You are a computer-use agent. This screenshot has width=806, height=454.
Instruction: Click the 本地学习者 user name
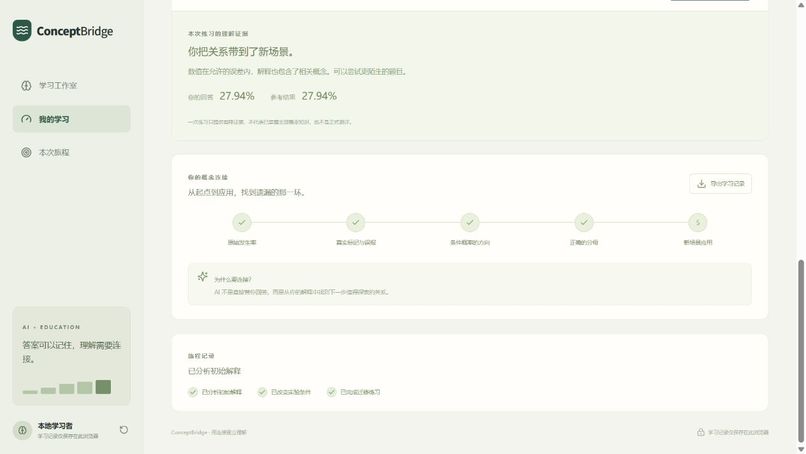coord(55,426)
